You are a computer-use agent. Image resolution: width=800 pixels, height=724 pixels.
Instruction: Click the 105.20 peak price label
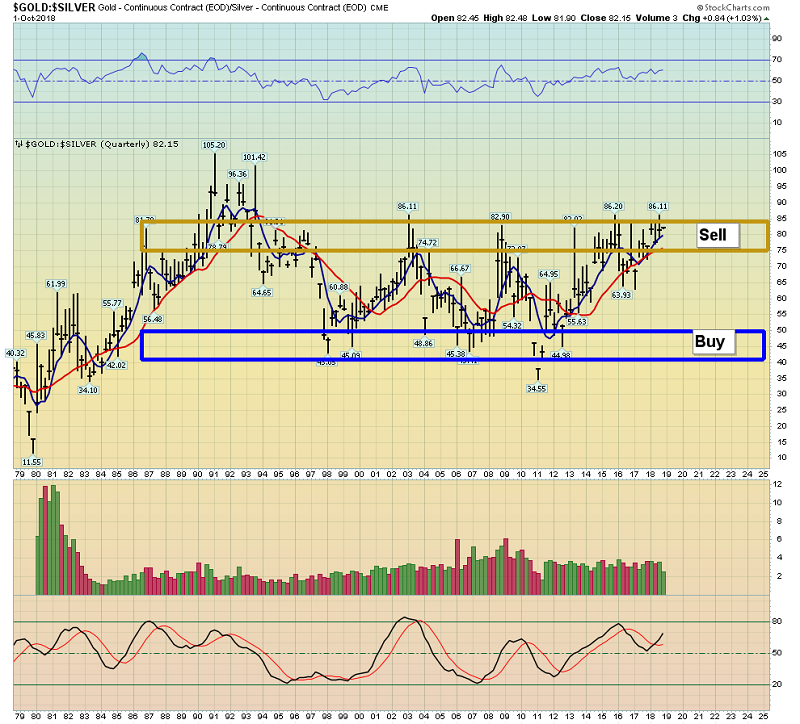[x=214, y=145]
